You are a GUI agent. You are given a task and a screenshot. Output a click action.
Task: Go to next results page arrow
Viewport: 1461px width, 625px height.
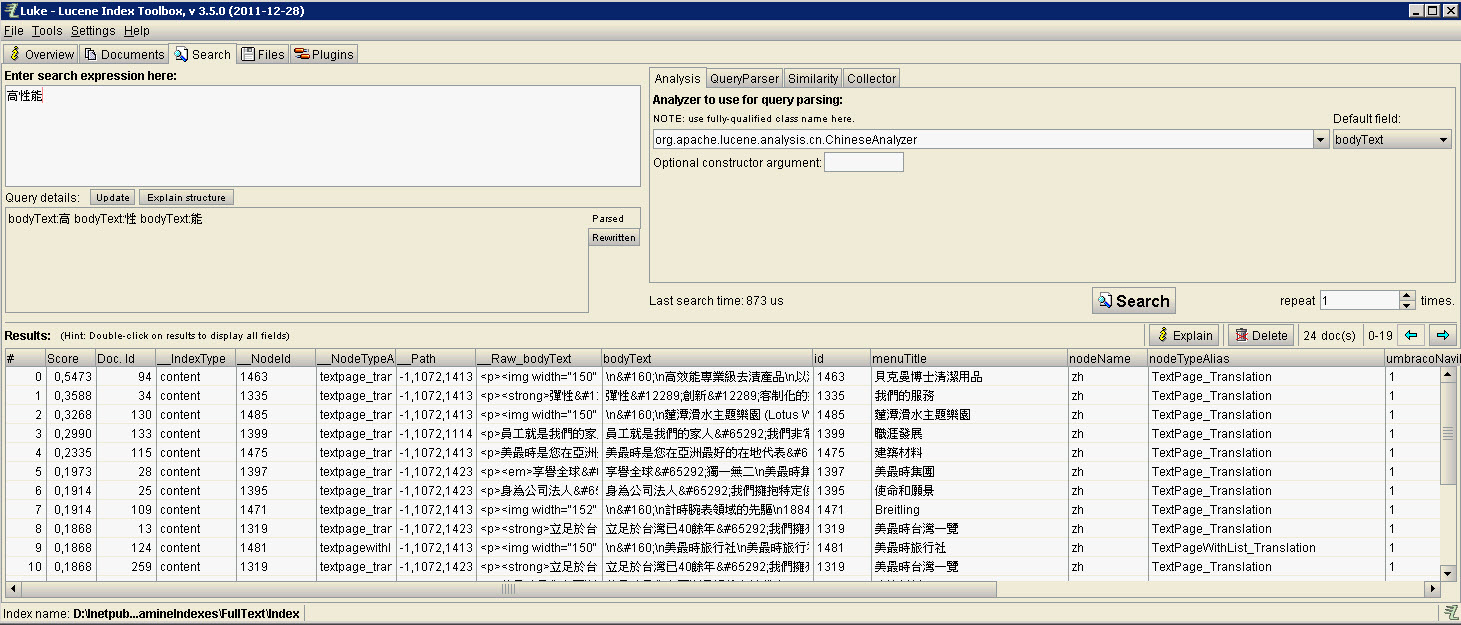1442,335
